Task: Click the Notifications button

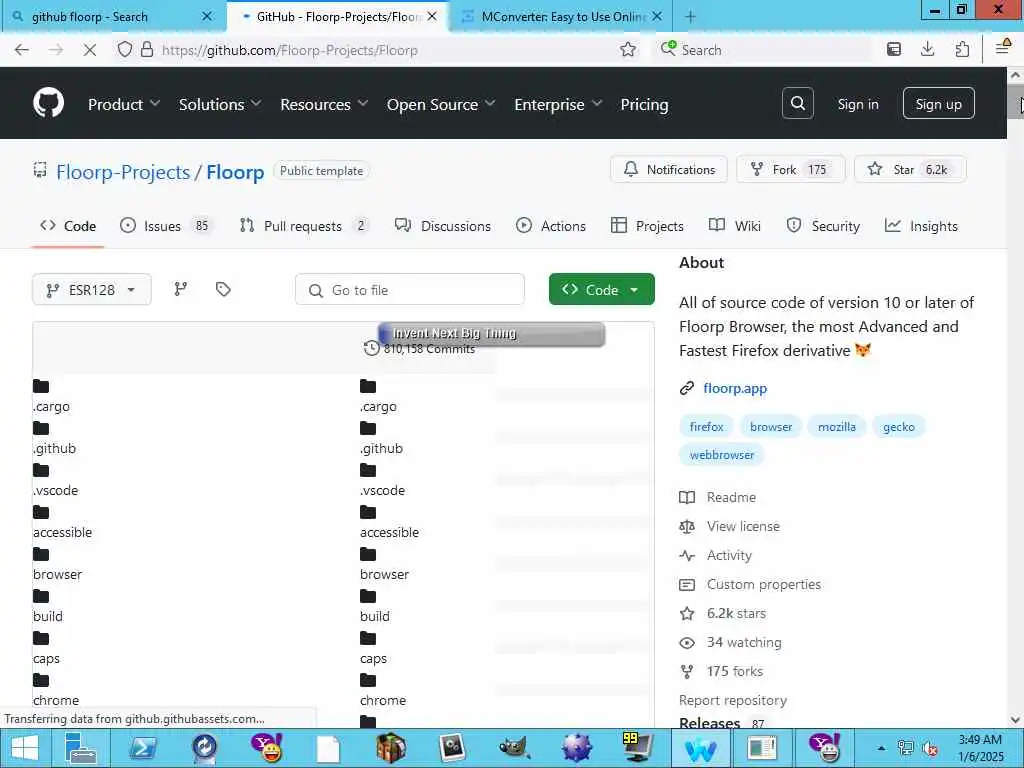Action: [x=669, y=170]
